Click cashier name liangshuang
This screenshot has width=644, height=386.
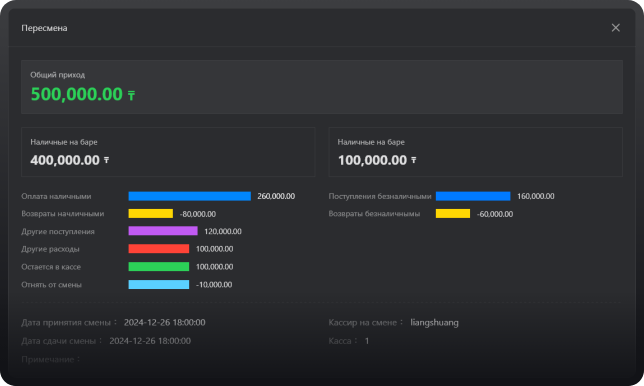[435, 323]
